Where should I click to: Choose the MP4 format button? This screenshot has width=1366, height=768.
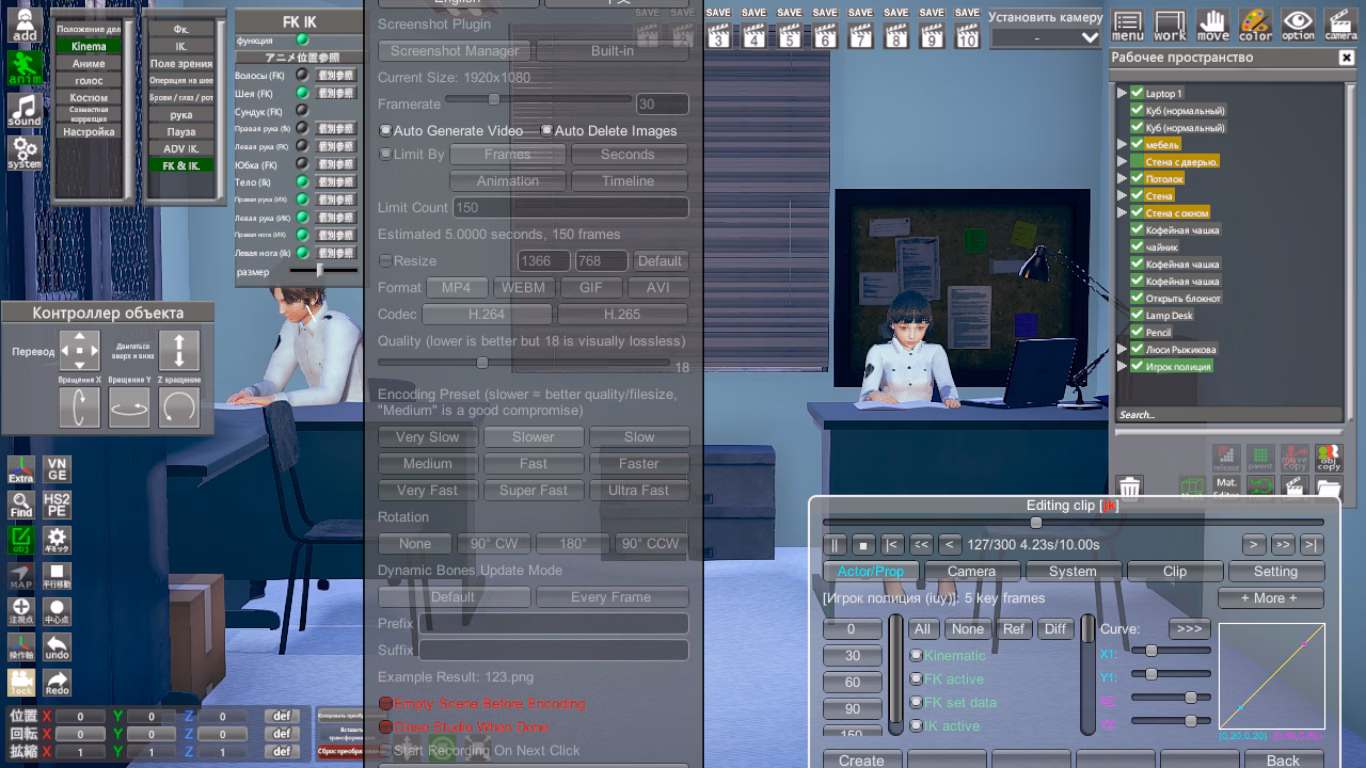pyautogui.click(x=456, y=288)
